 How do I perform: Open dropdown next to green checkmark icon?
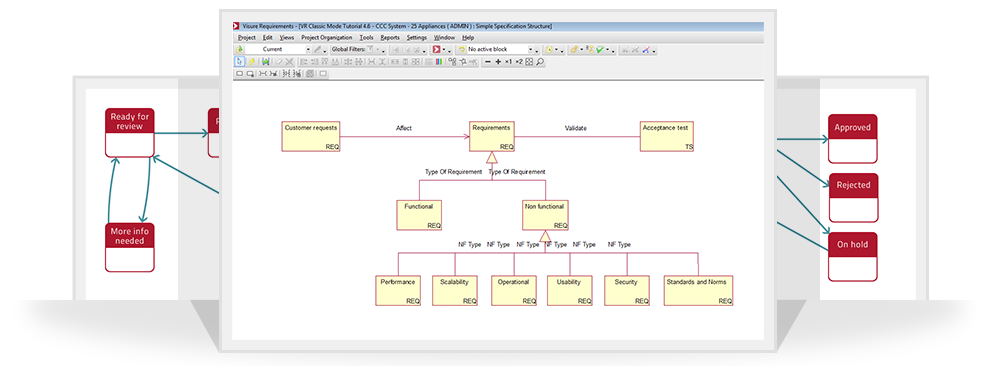coord(607,49)
